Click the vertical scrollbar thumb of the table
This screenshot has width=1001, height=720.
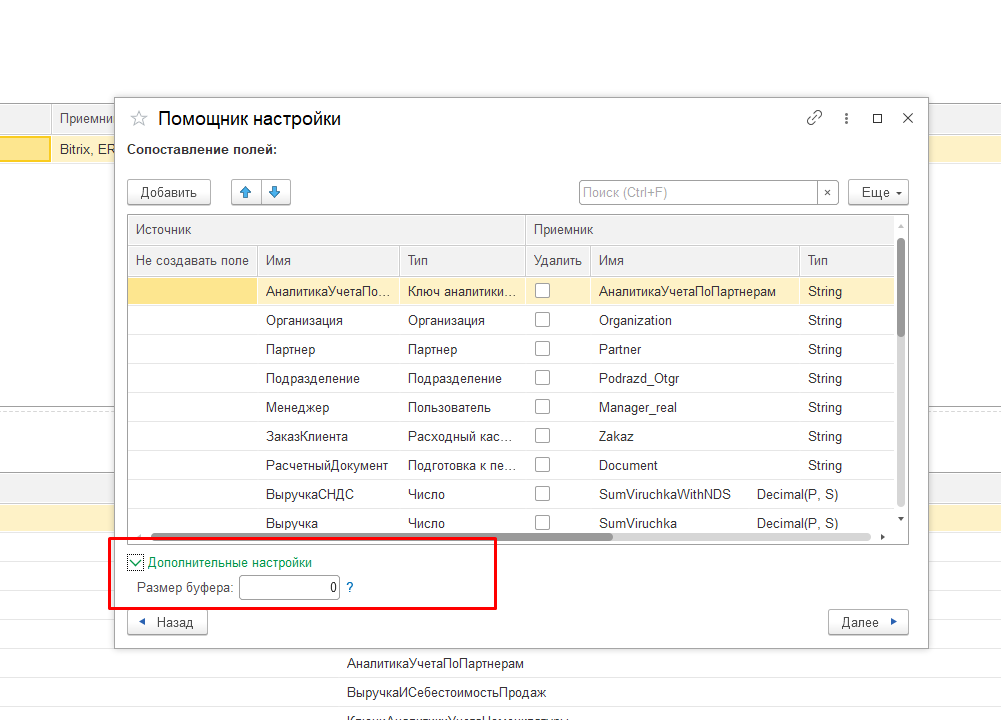(901, 287)
